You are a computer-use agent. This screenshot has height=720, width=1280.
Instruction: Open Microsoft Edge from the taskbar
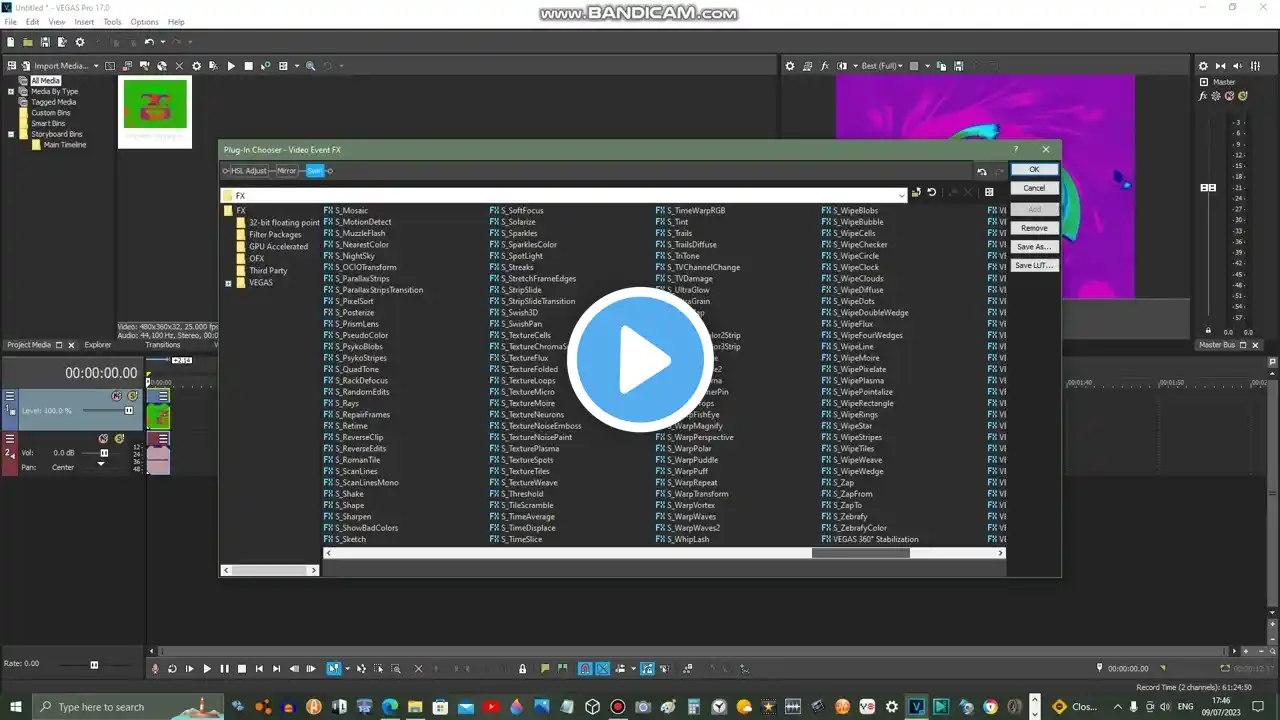390,707
